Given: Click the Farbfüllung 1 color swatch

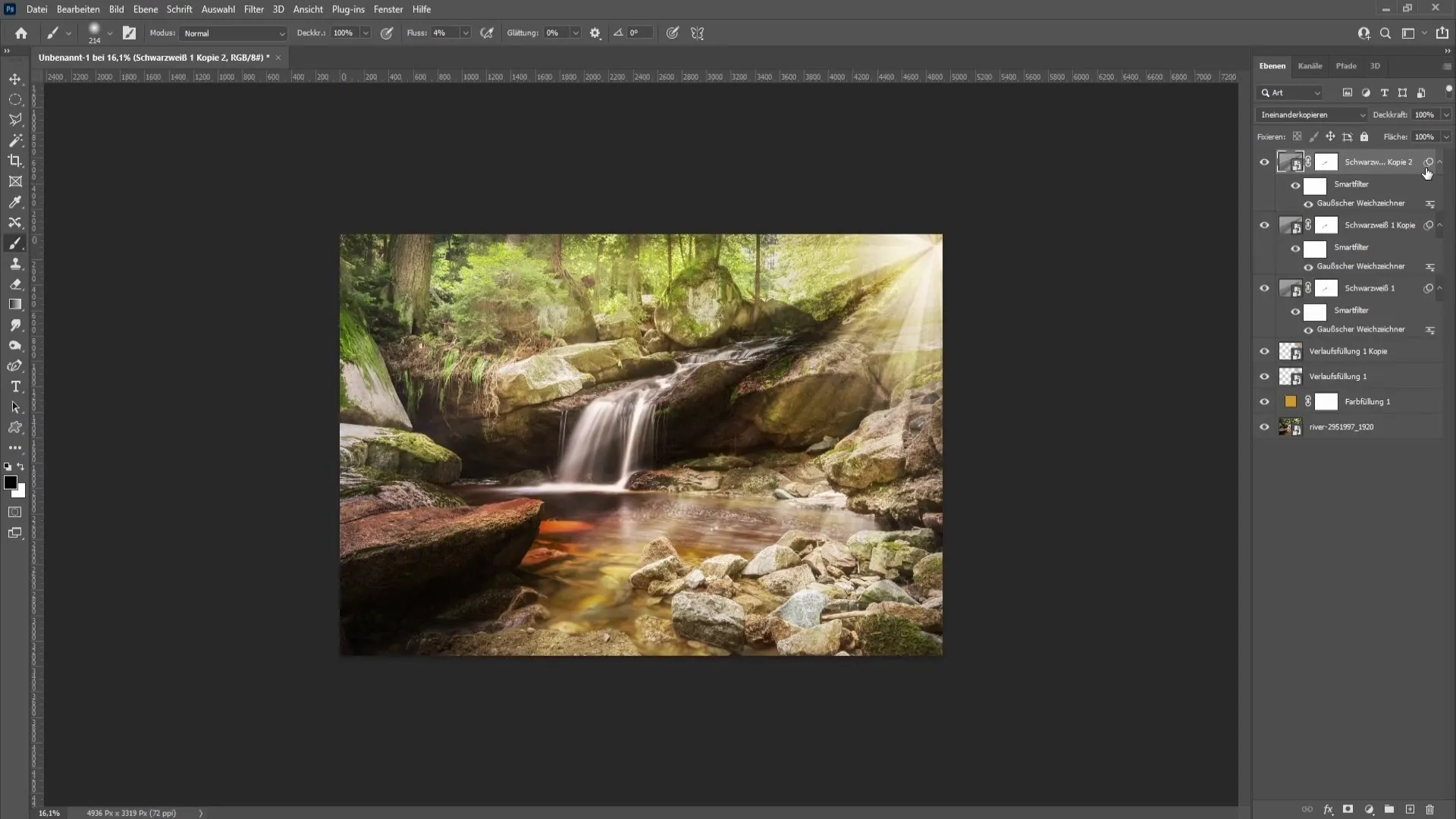Looking at the screenshot, I should click(1290, 401).
